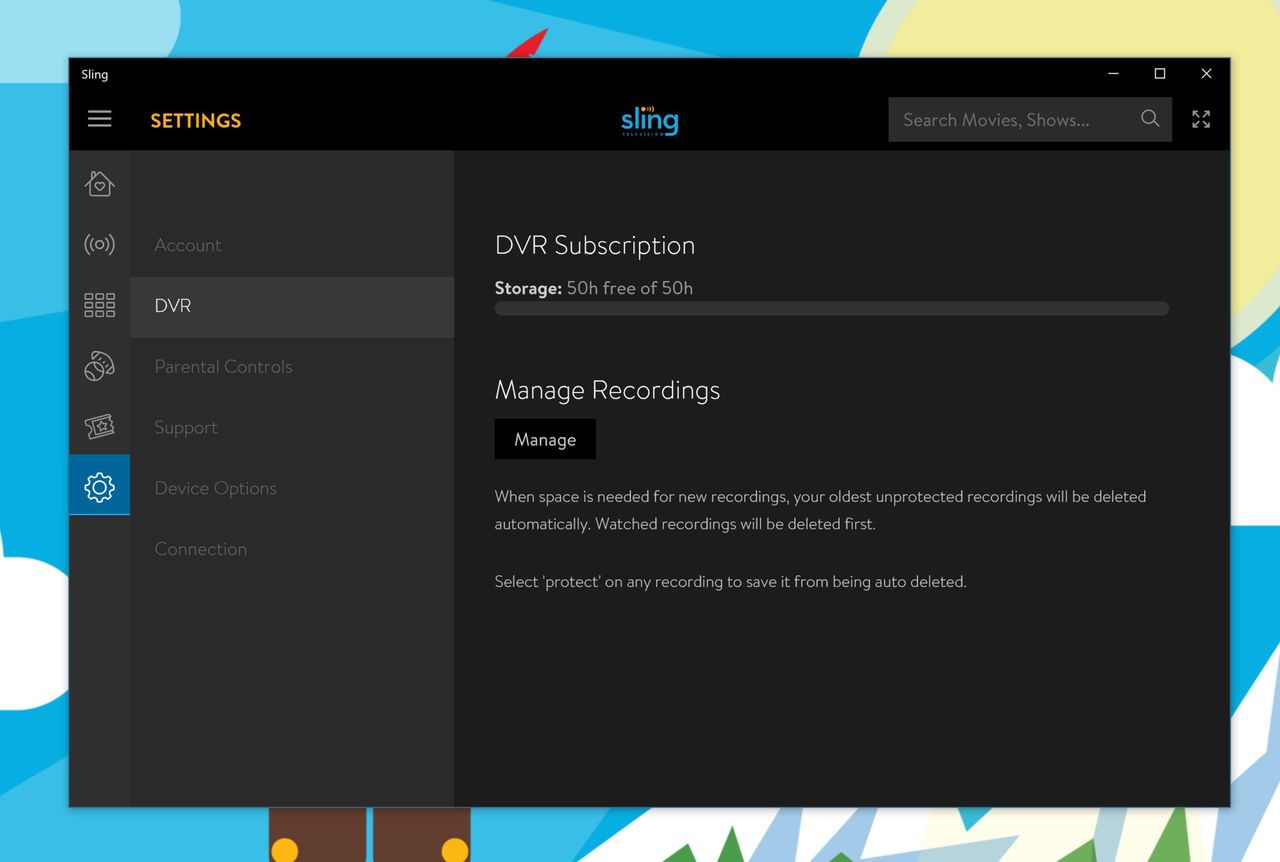Go to My TV home icon

click(x=99, y=183)
